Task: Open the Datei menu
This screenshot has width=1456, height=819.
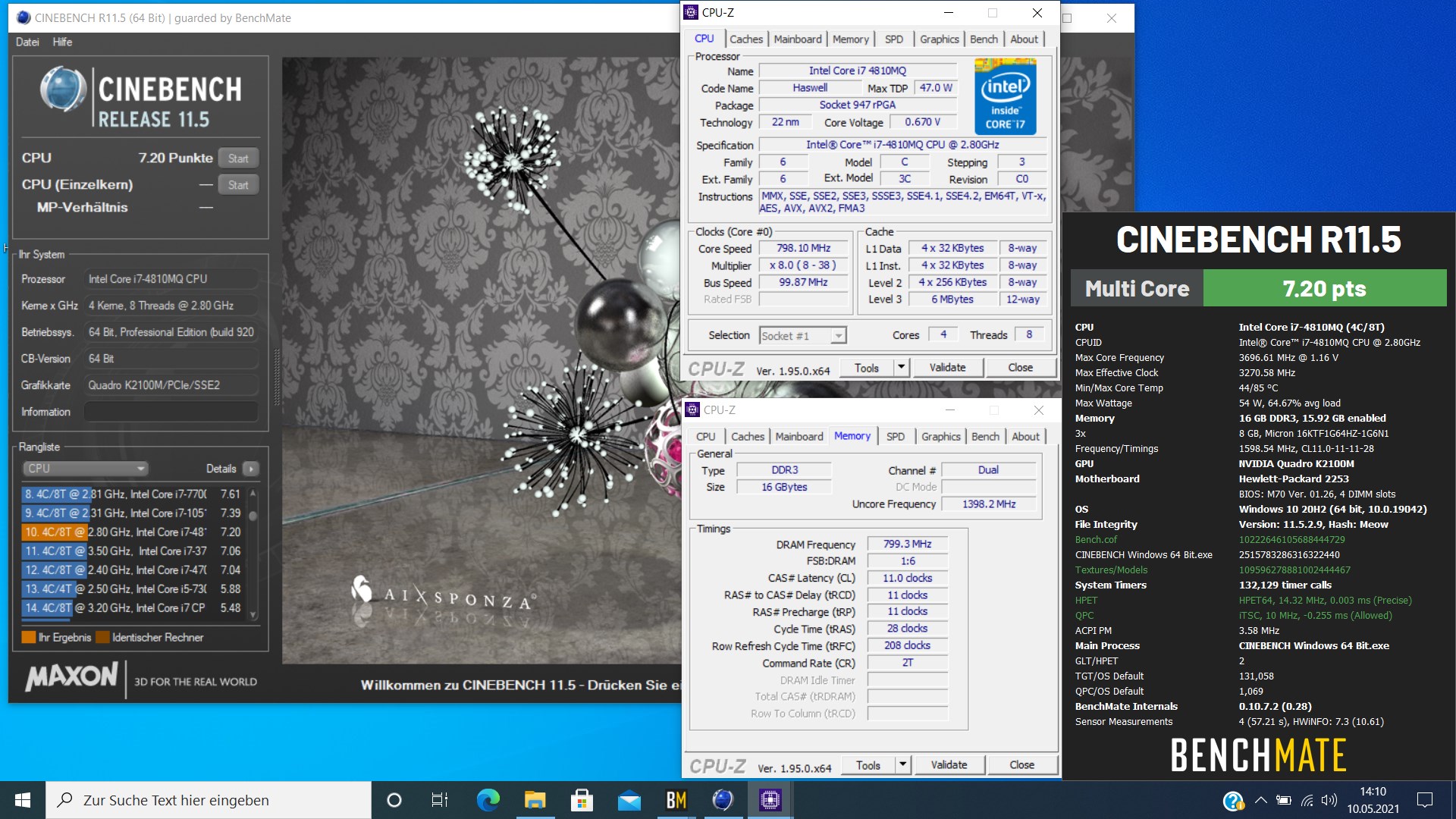Action: [x=27, y=42]
